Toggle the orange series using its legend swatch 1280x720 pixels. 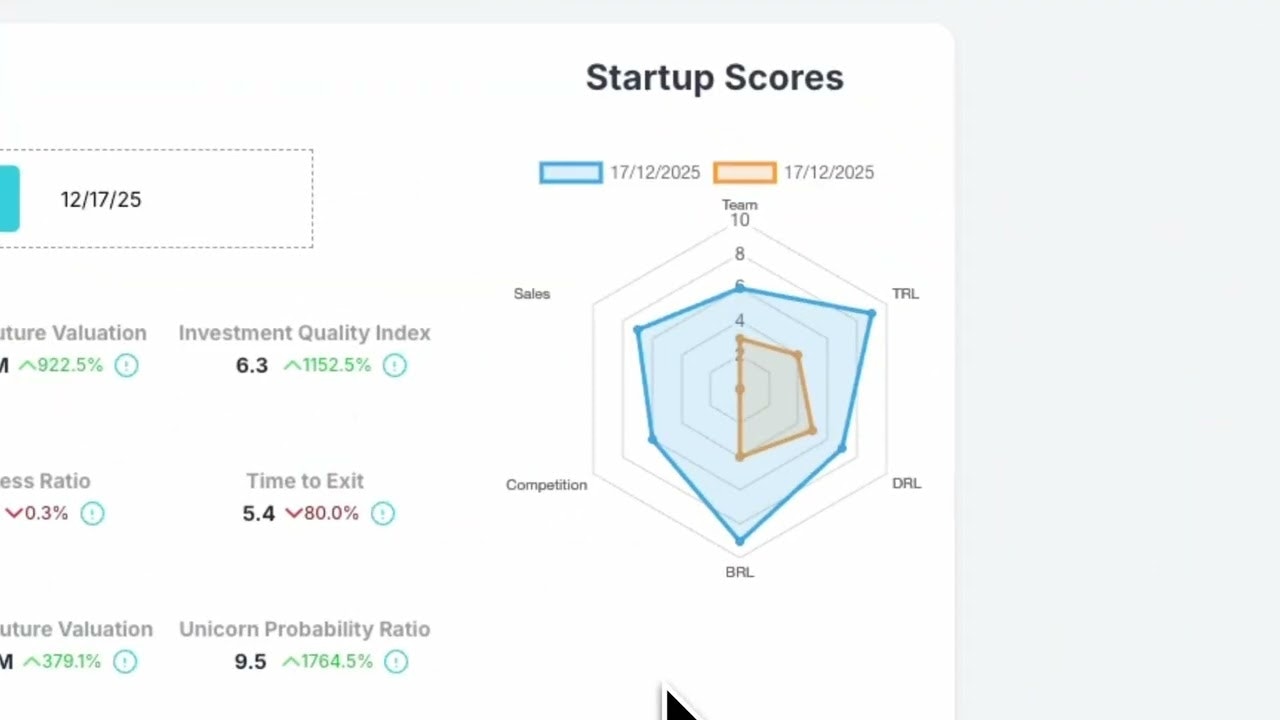tap(744, 172)
